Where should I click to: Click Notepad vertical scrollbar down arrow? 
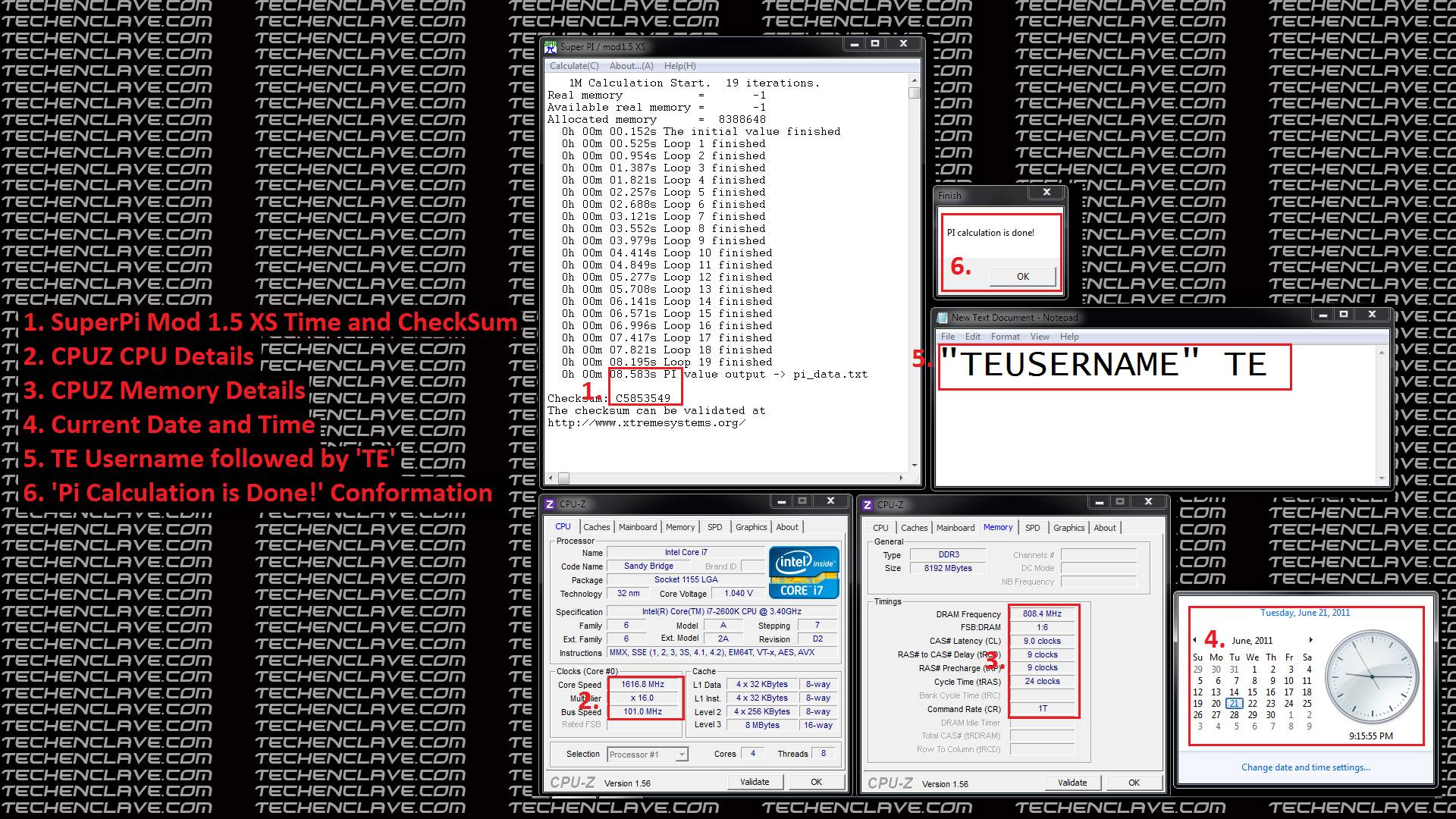(1382, 478)
